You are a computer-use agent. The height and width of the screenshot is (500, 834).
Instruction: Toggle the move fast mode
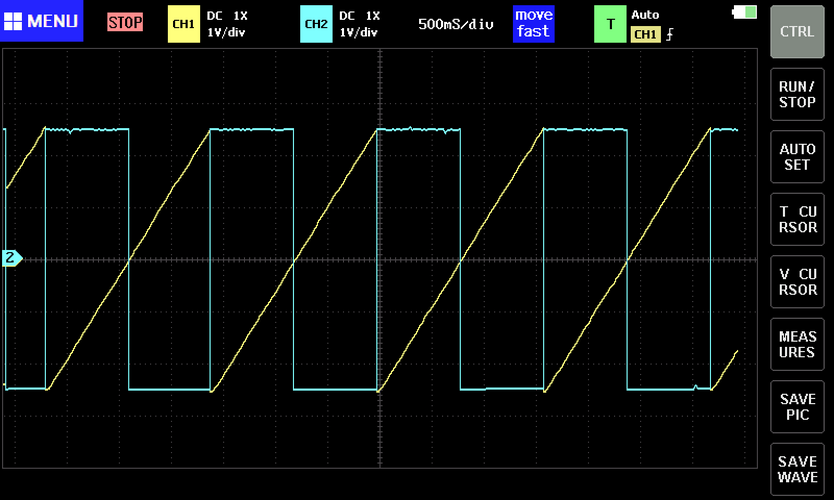533,24
